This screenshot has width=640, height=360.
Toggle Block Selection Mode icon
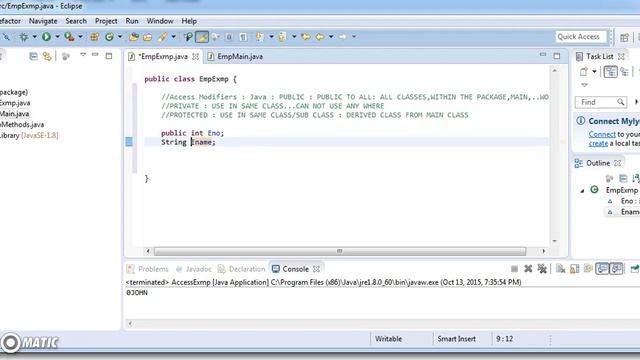(x=229, y=37)
